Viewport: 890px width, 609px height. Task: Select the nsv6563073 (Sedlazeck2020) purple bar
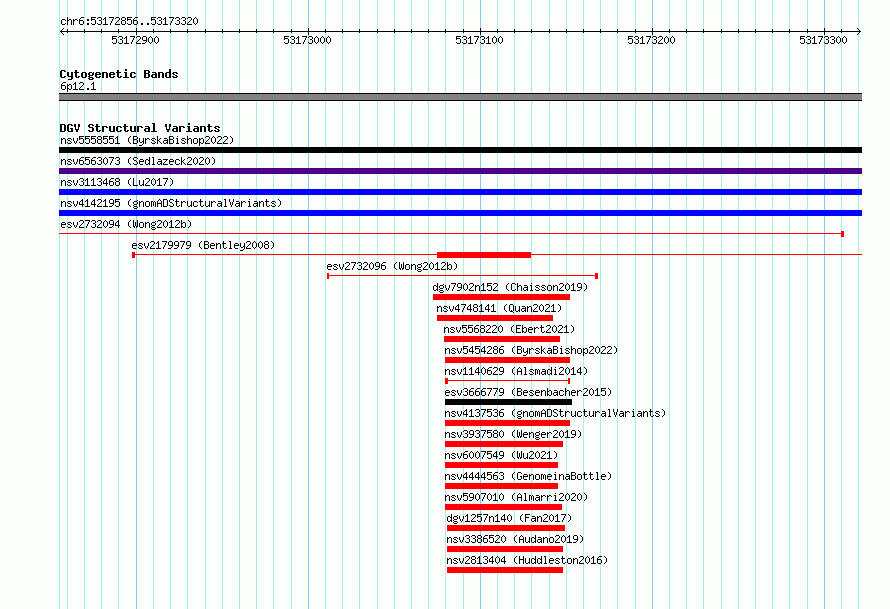(x=460, y=171)
